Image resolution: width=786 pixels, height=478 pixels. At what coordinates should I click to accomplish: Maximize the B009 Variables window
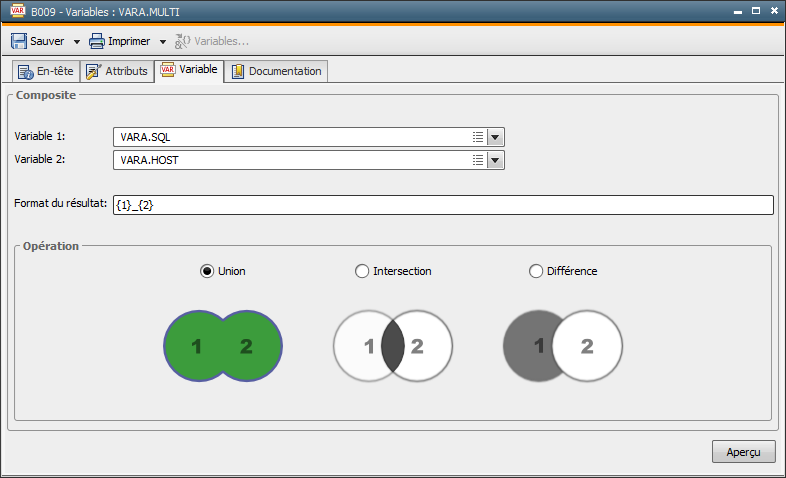tap(756, 11)
